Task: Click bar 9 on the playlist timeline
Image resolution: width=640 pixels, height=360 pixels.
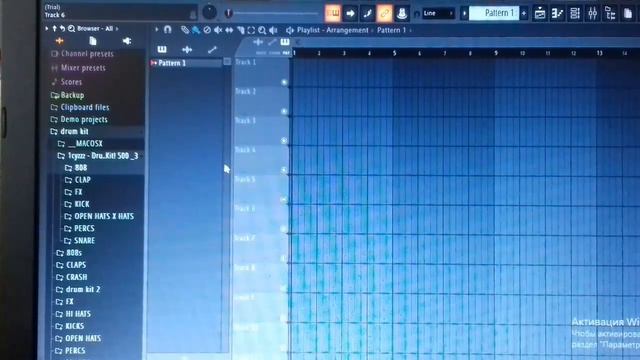Action: (x=496, y=53)
